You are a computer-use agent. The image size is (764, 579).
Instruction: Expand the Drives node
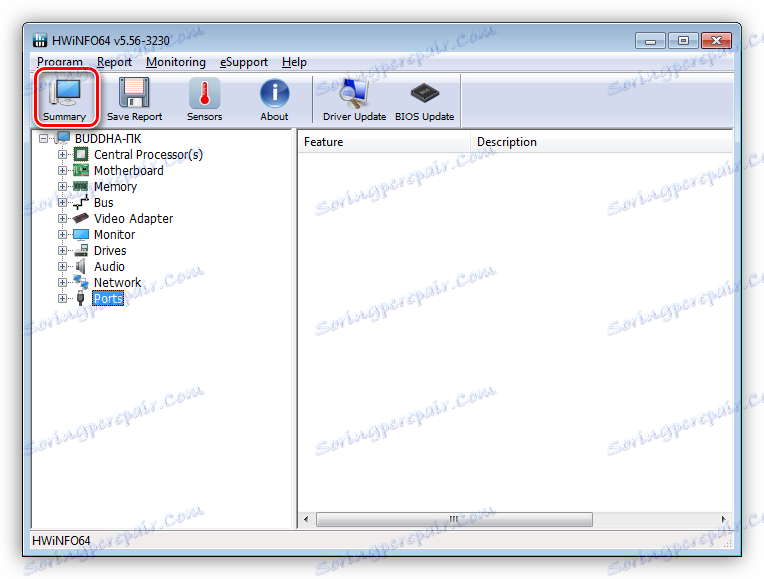(62, 251)
